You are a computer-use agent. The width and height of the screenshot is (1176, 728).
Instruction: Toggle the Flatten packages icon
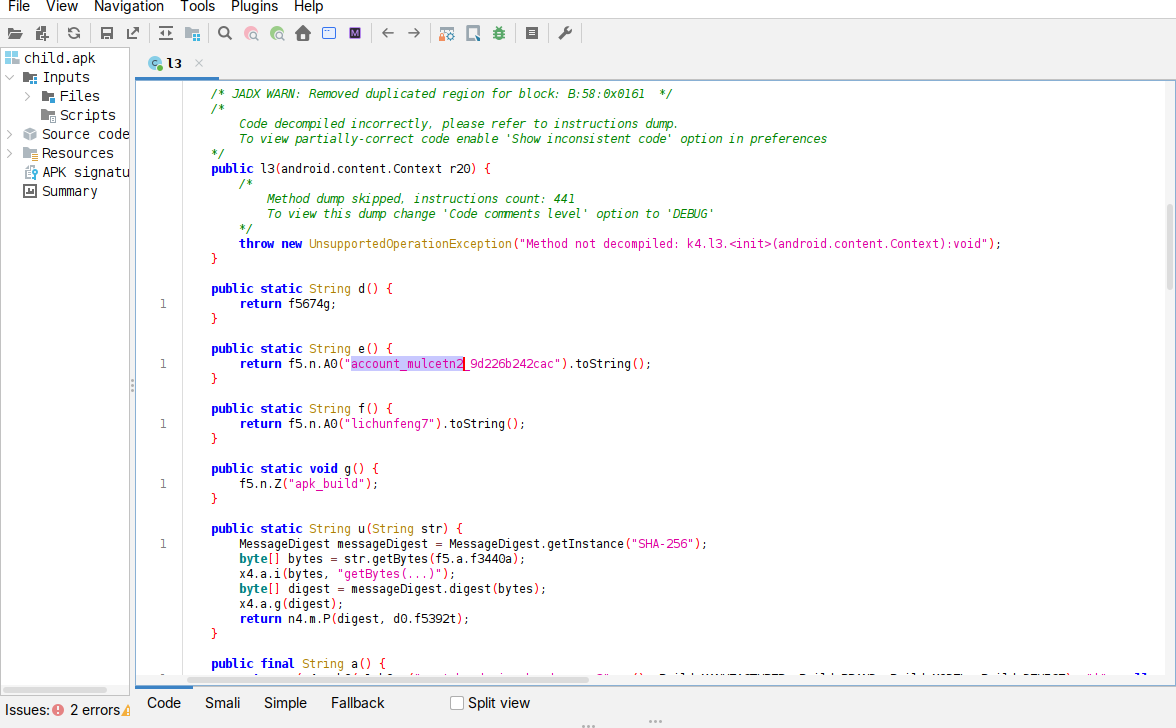(x=193, y=33)
